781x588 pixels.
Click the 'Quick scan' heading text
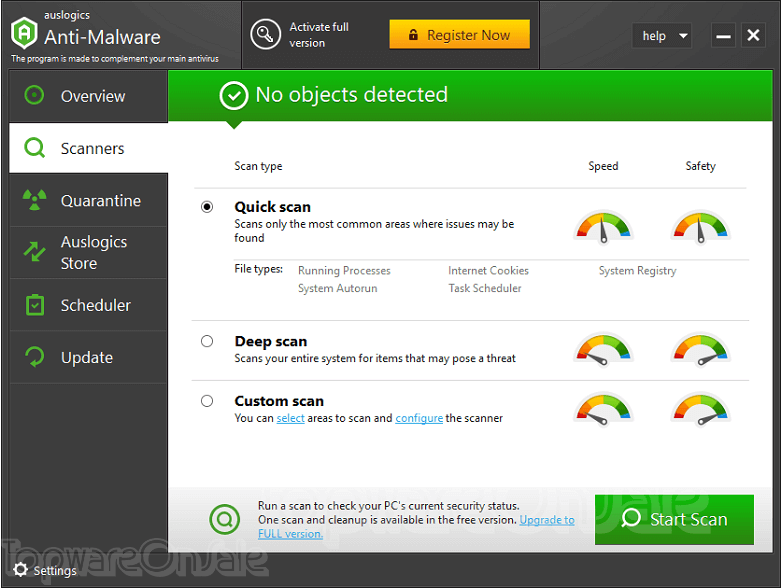click(272, 207)
